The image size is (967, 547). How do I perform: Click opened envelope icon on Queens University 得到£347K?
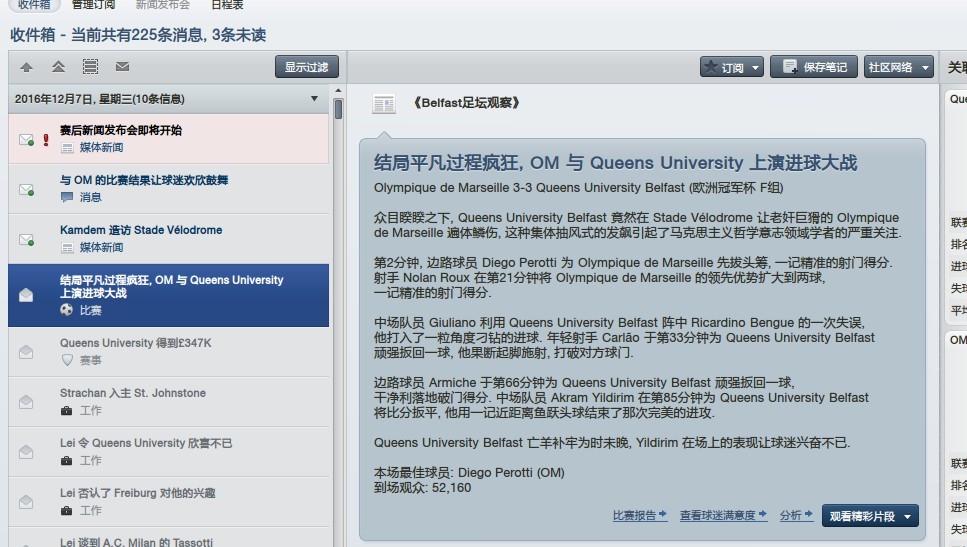26,351
